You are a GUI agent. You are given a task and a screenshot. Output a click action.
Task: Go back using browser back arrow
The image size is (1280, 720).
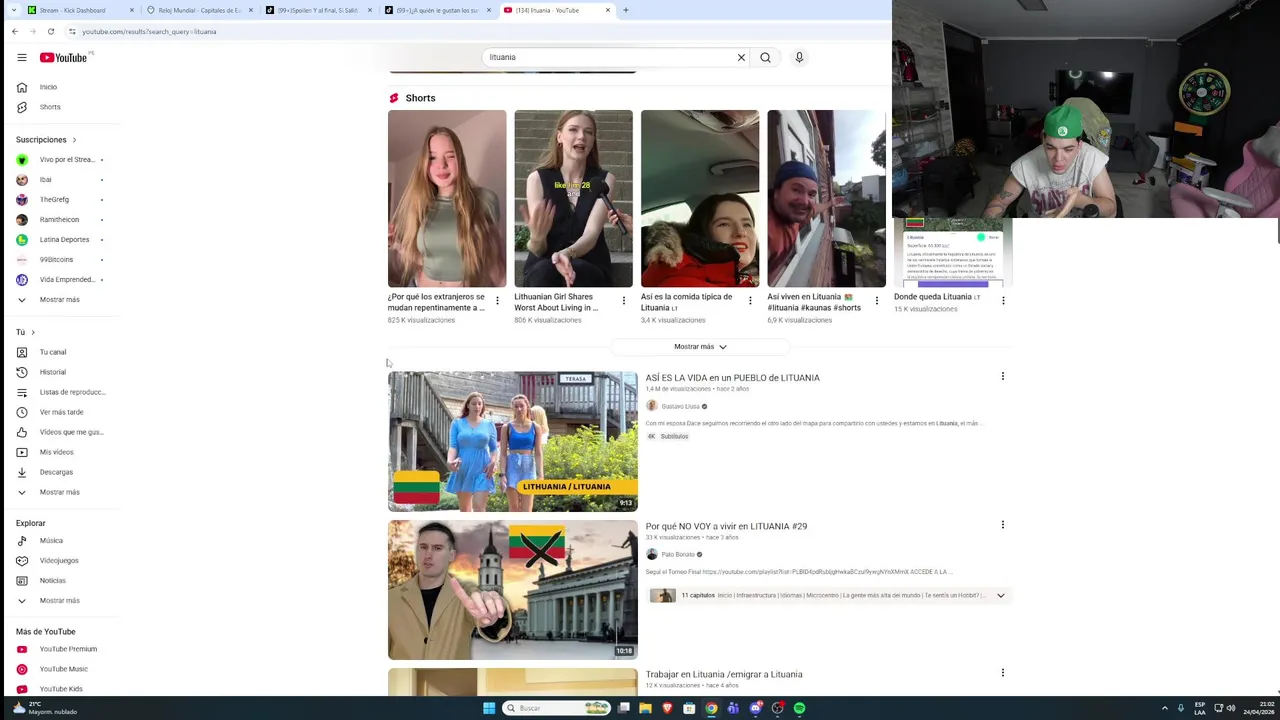(x=15, y=31)
